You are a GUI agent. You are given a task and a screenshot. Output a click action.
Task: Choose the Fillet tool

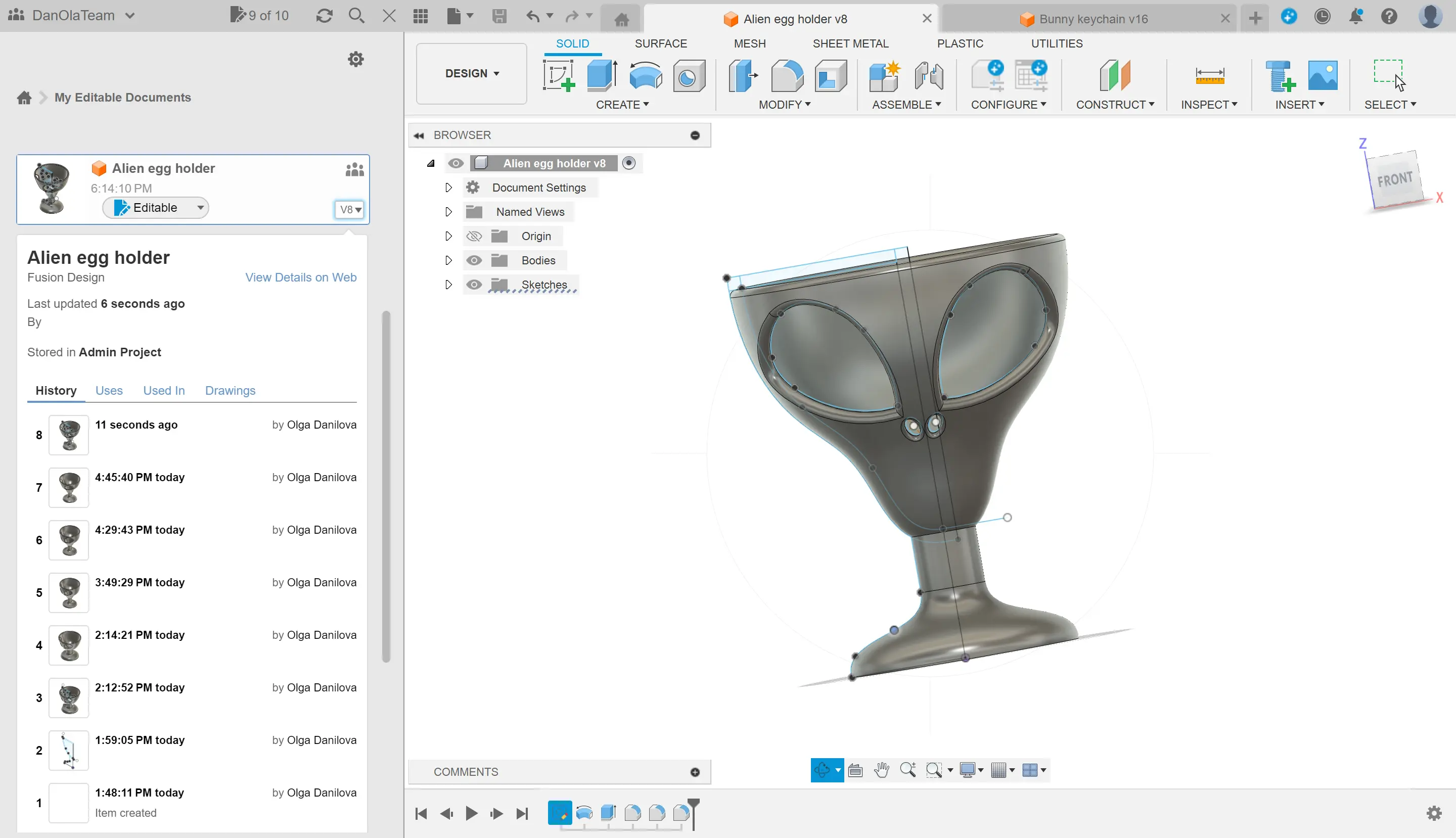pos(787,75)
